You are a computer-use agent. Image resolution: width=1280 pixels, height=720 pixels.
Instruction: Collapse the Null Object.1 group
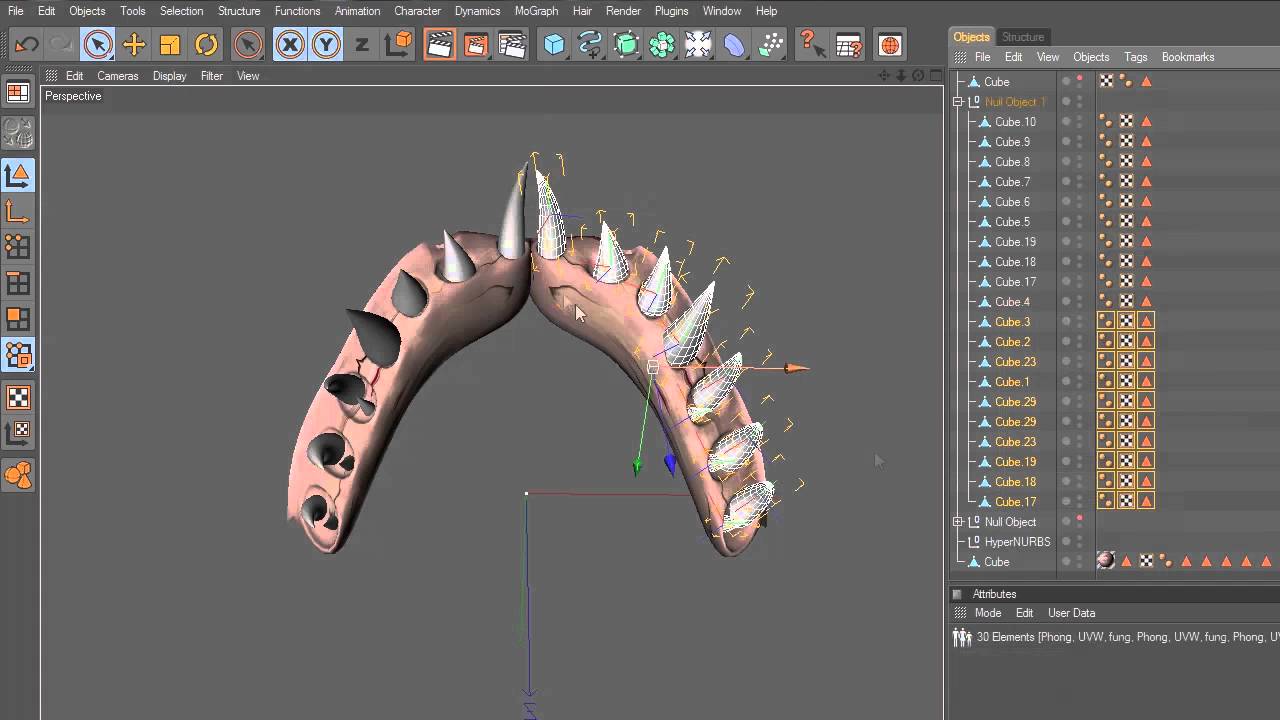(958, 102)
